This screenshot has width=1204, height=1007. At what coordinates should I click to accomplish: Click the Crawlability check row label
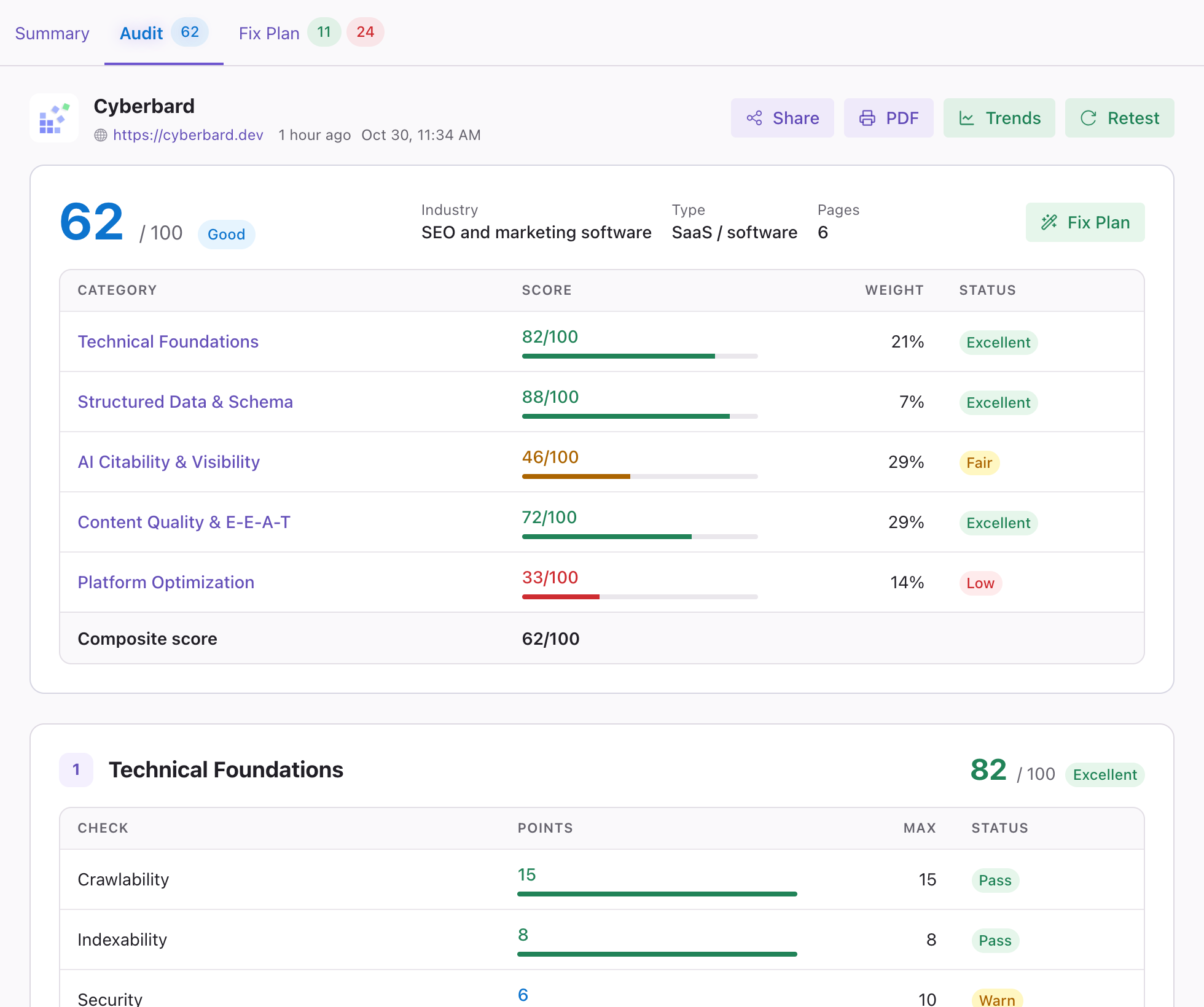(123, 879)
